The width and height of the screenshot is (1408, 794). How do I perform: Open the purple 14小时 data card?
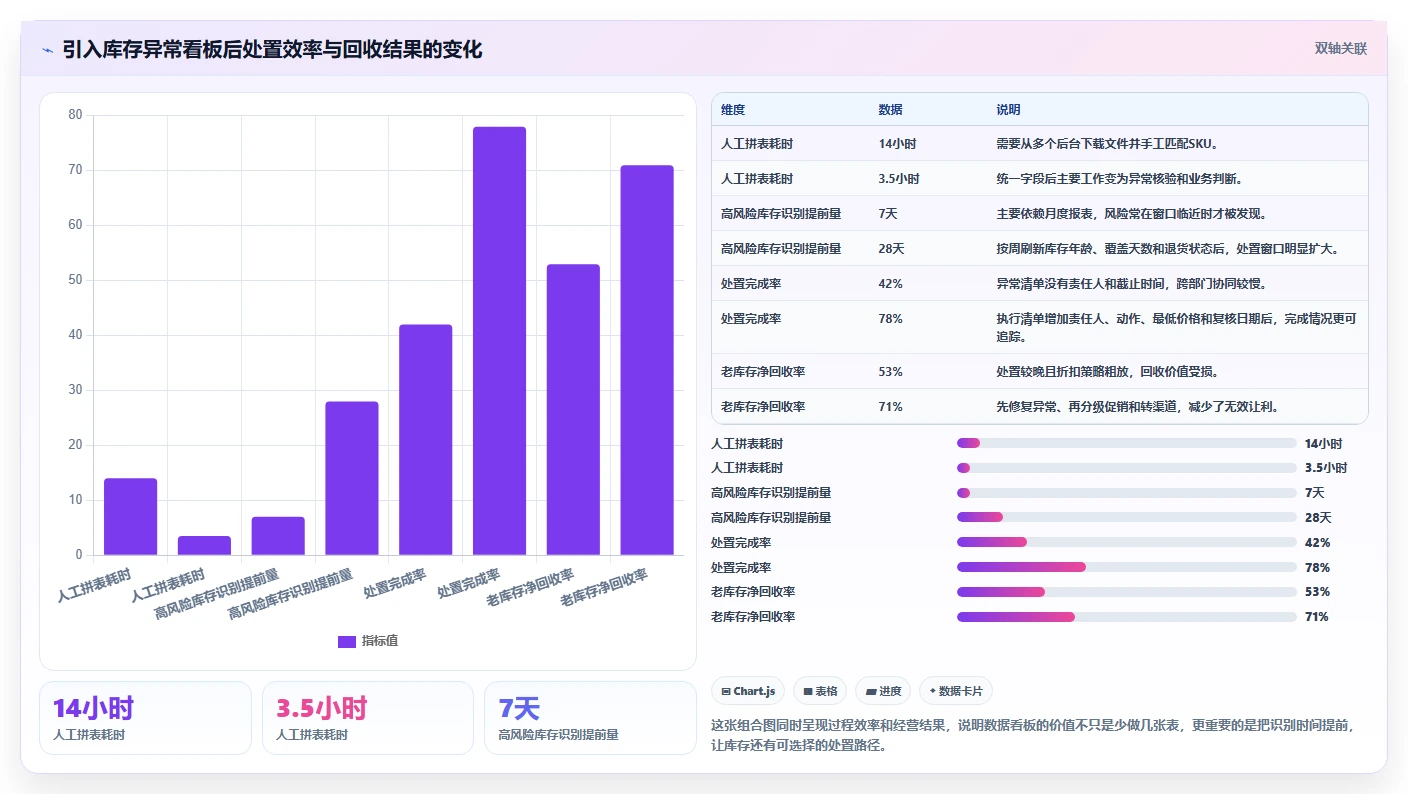pyautogui.click(x=145, y=718)
